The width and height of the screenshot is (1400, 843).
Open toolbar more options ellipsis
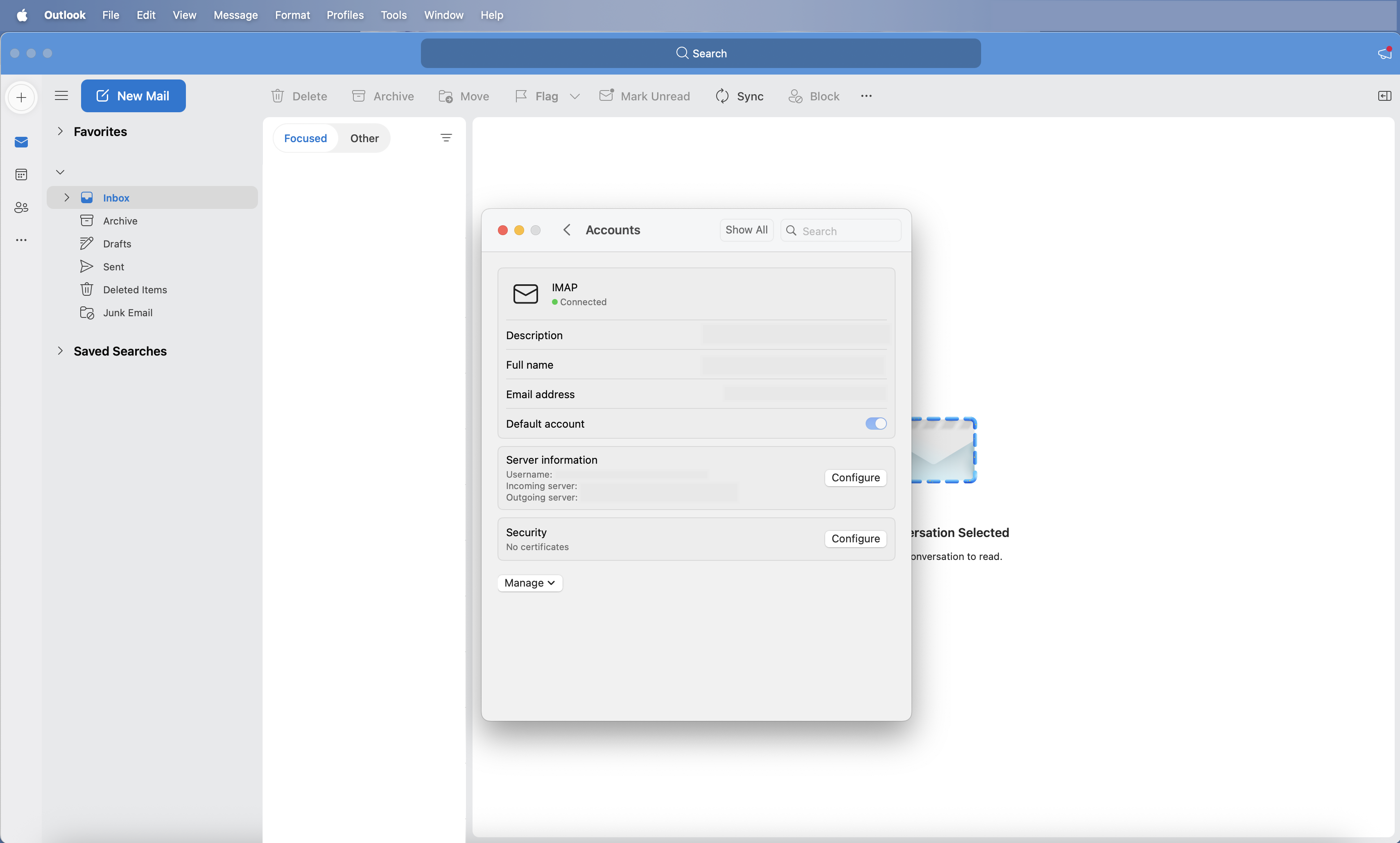coord(866,96)
